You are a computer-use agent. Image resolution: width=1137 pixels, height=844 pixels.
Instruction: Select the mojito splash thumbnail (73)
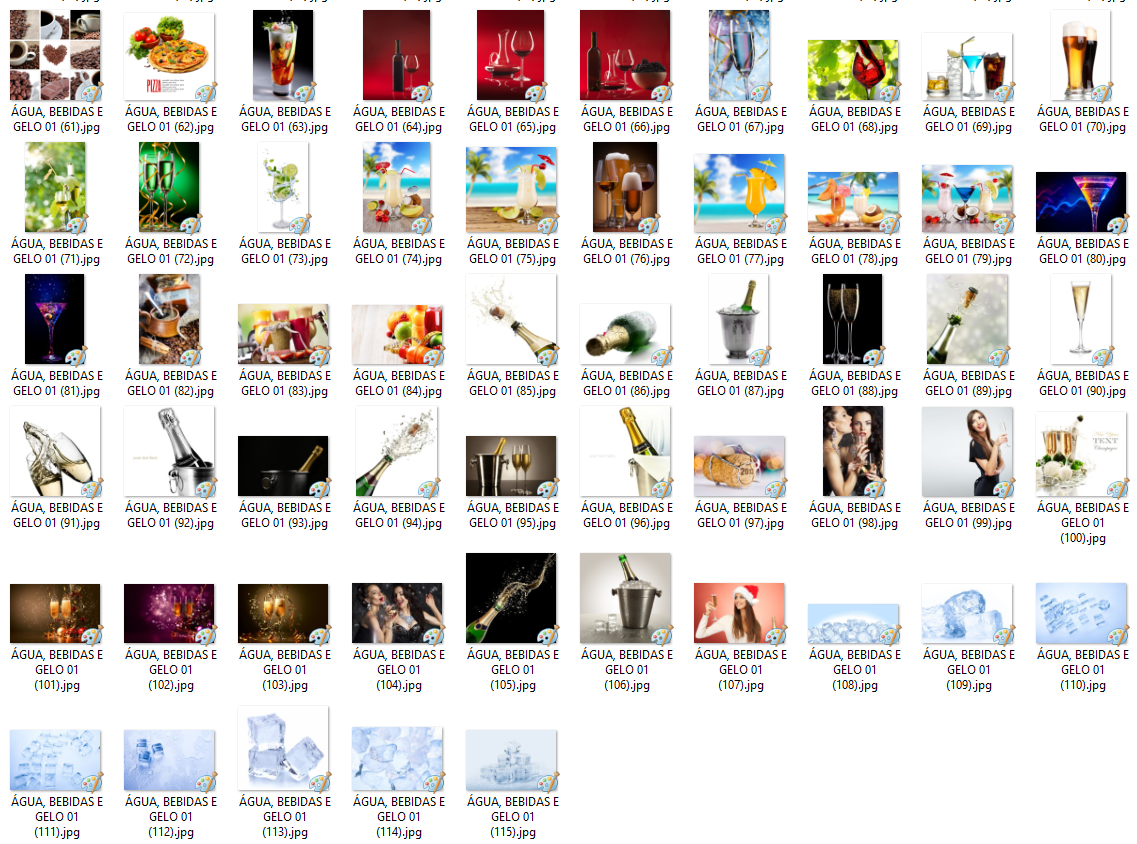coord(284,187)
